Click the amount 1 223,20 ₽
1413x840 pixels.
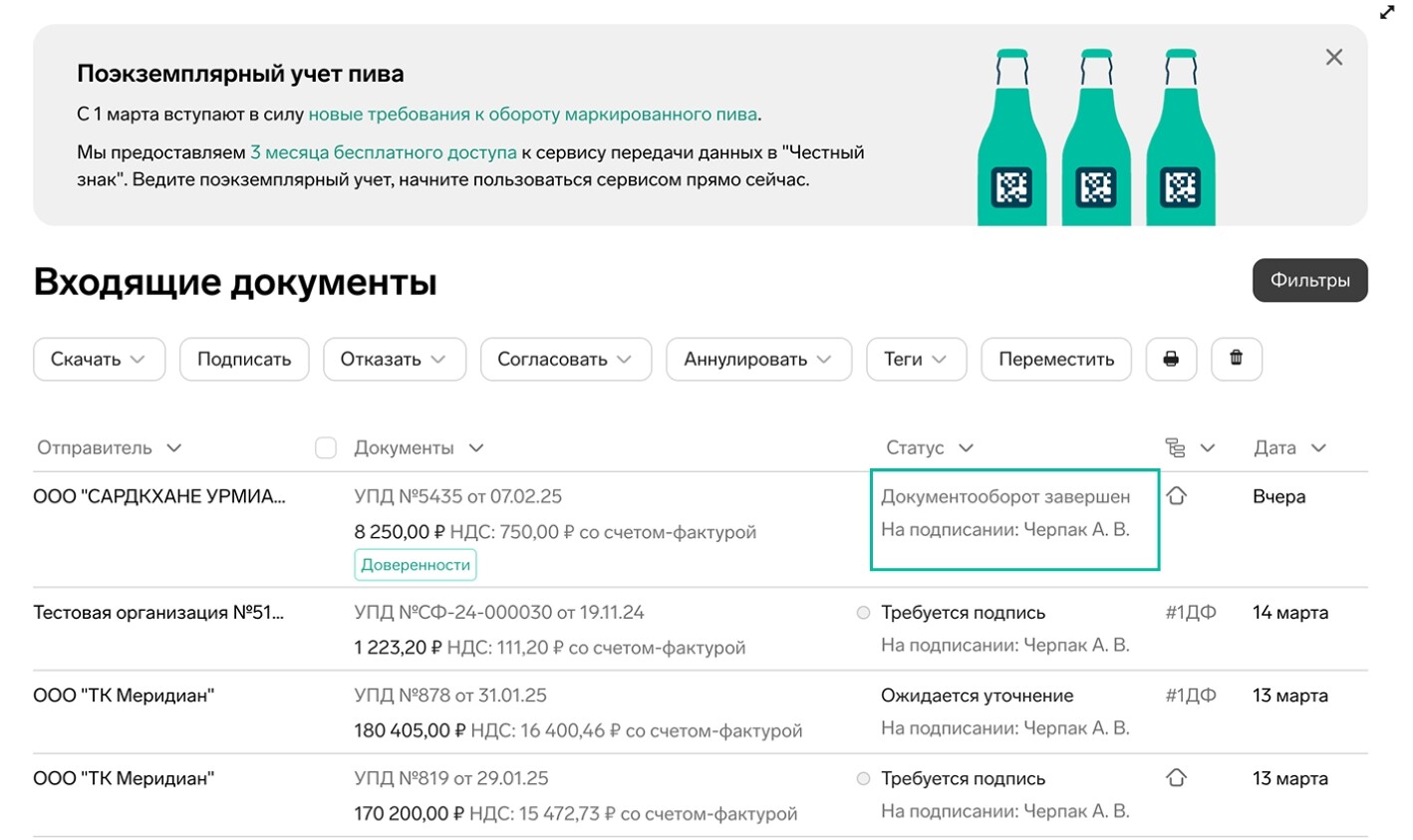[x=398, y=648]
